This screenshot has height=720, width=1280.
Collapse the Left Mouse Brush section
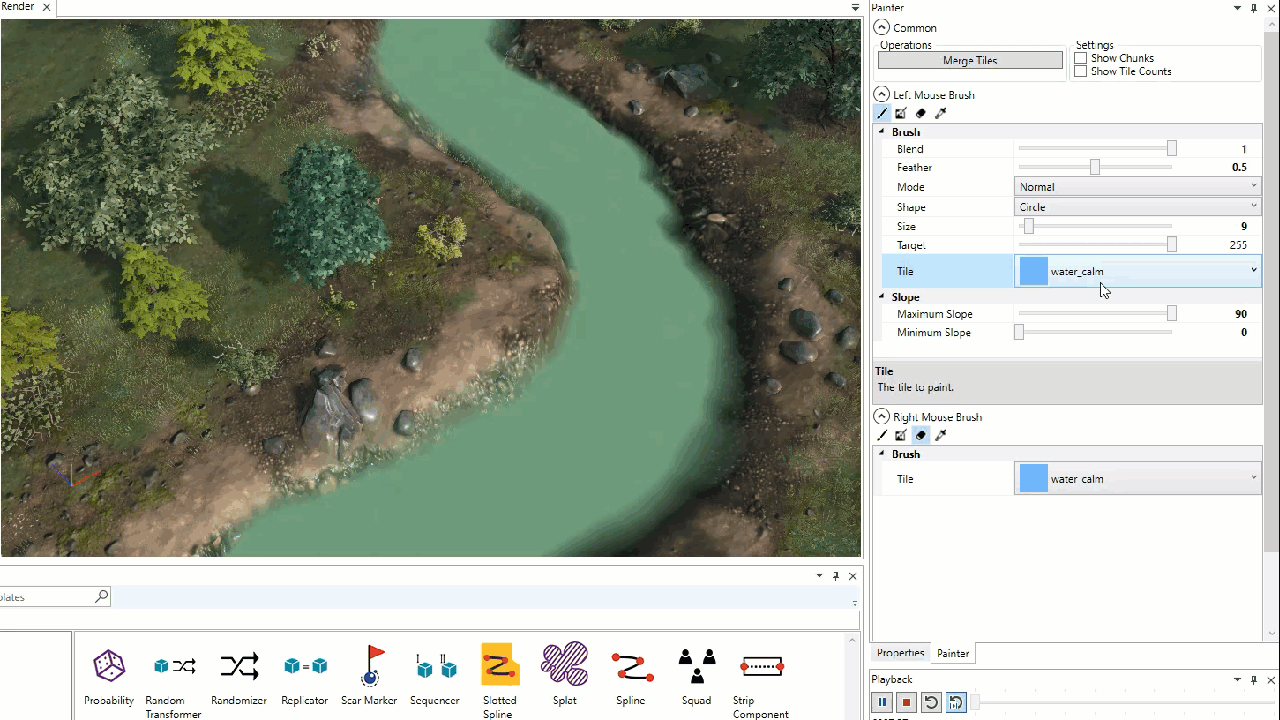coord(882,94)
